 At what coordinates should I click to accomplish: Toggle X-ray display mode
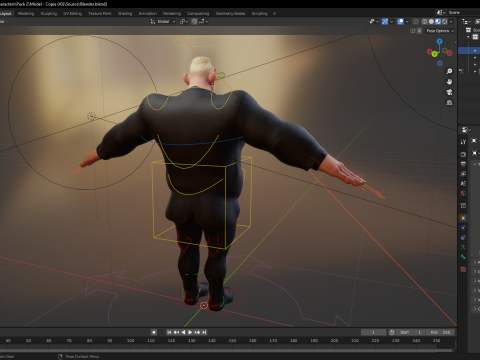(x=416, y=21)
